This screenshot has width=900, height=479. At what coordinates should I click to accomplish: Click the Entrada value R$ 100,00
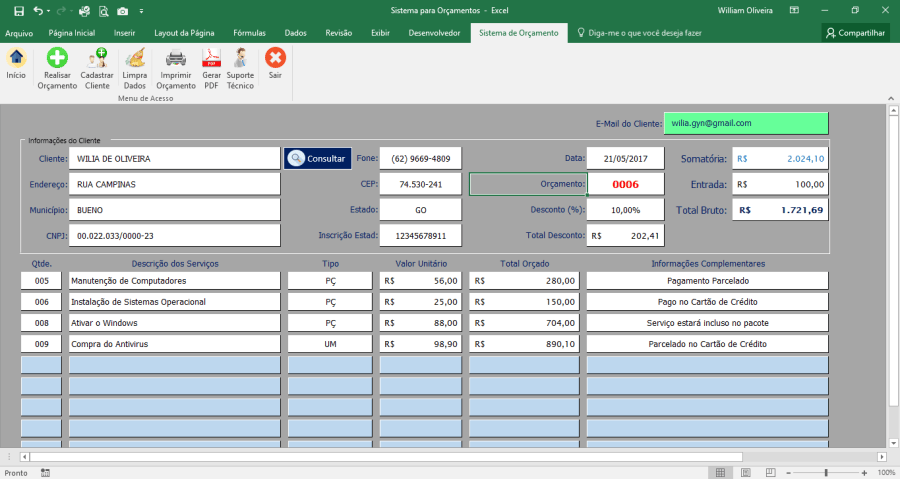[780, 184]
